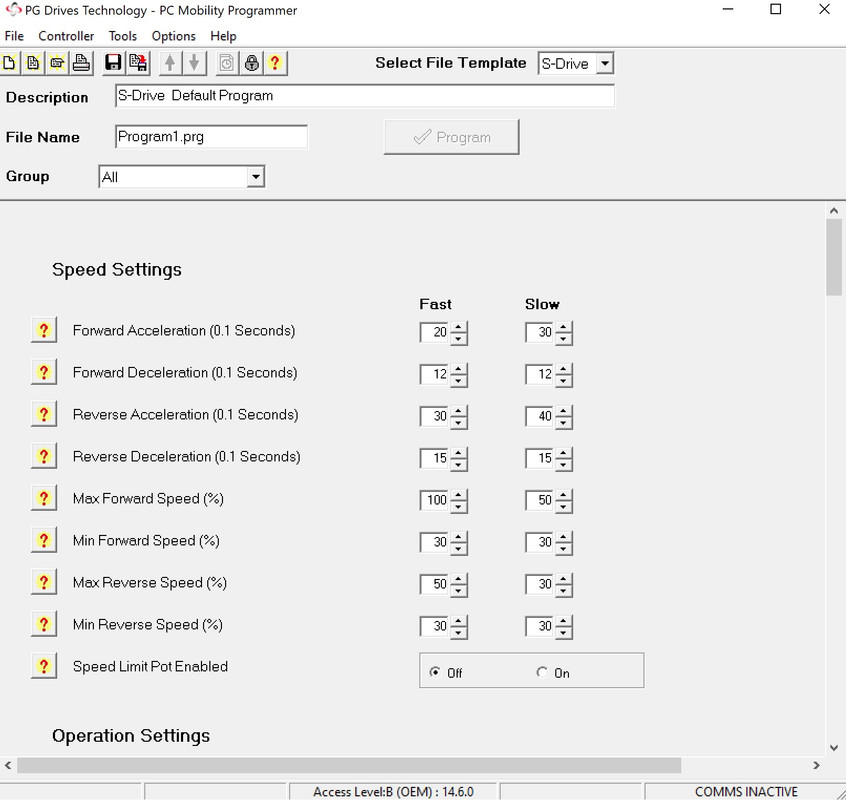
Task: Click the 'COMMS INACTIVE' status text
Action: click(x=746, y=791)
